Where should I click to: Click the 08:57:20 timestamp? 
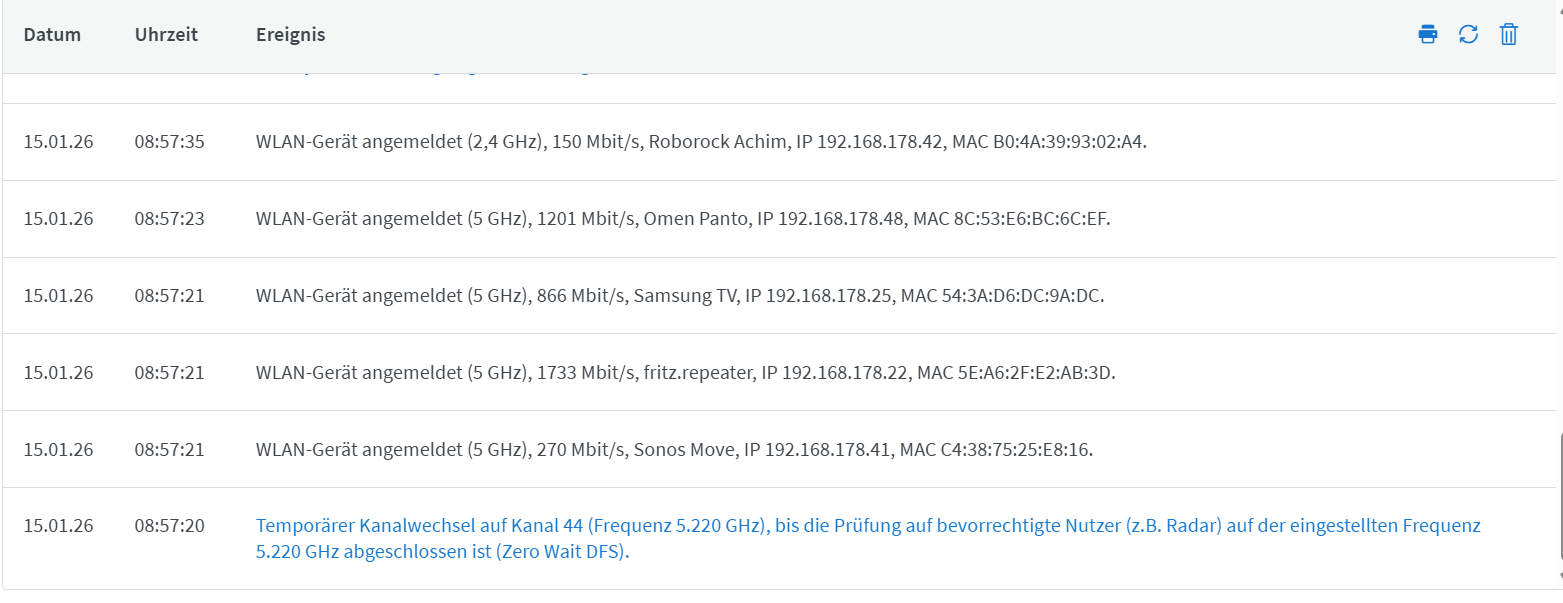[169, 526]
